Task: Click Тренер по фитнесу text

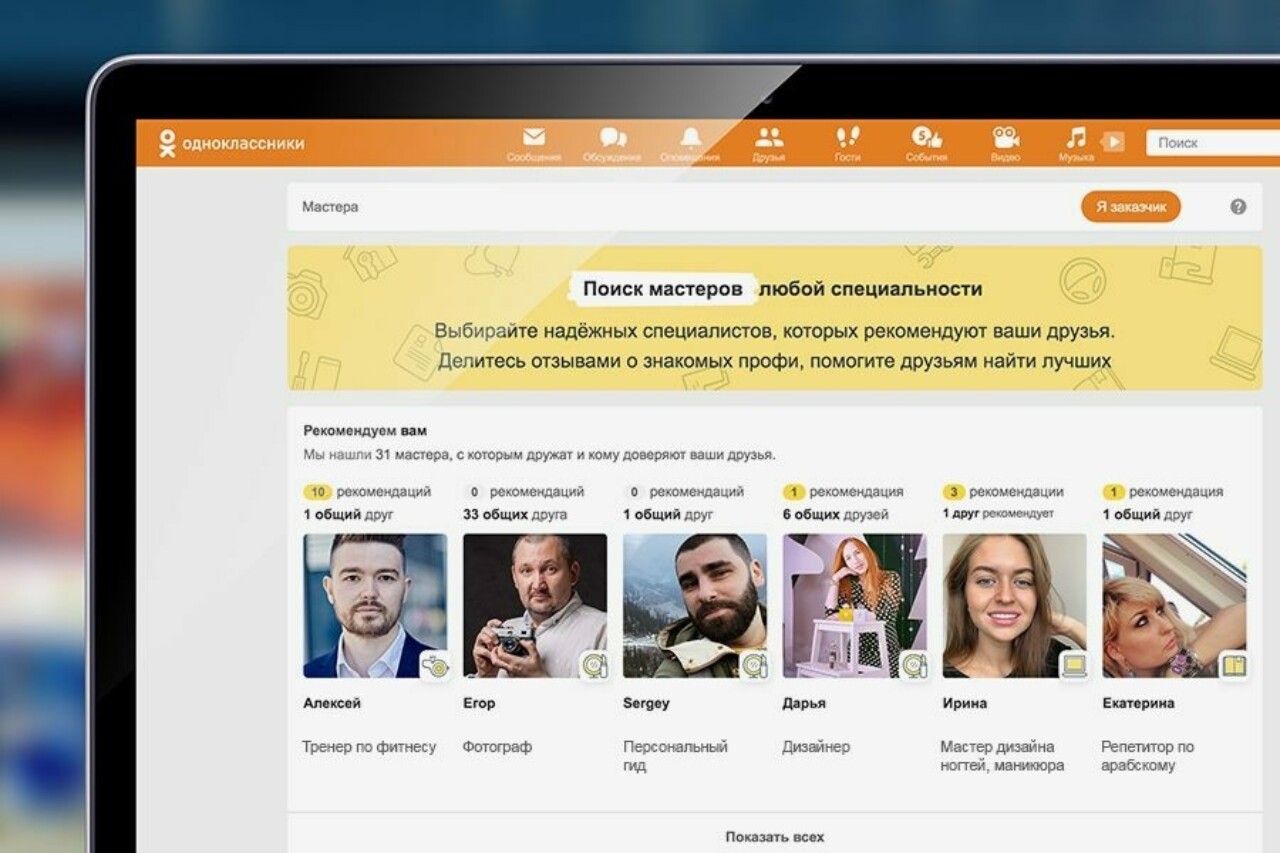Action: 370,747
